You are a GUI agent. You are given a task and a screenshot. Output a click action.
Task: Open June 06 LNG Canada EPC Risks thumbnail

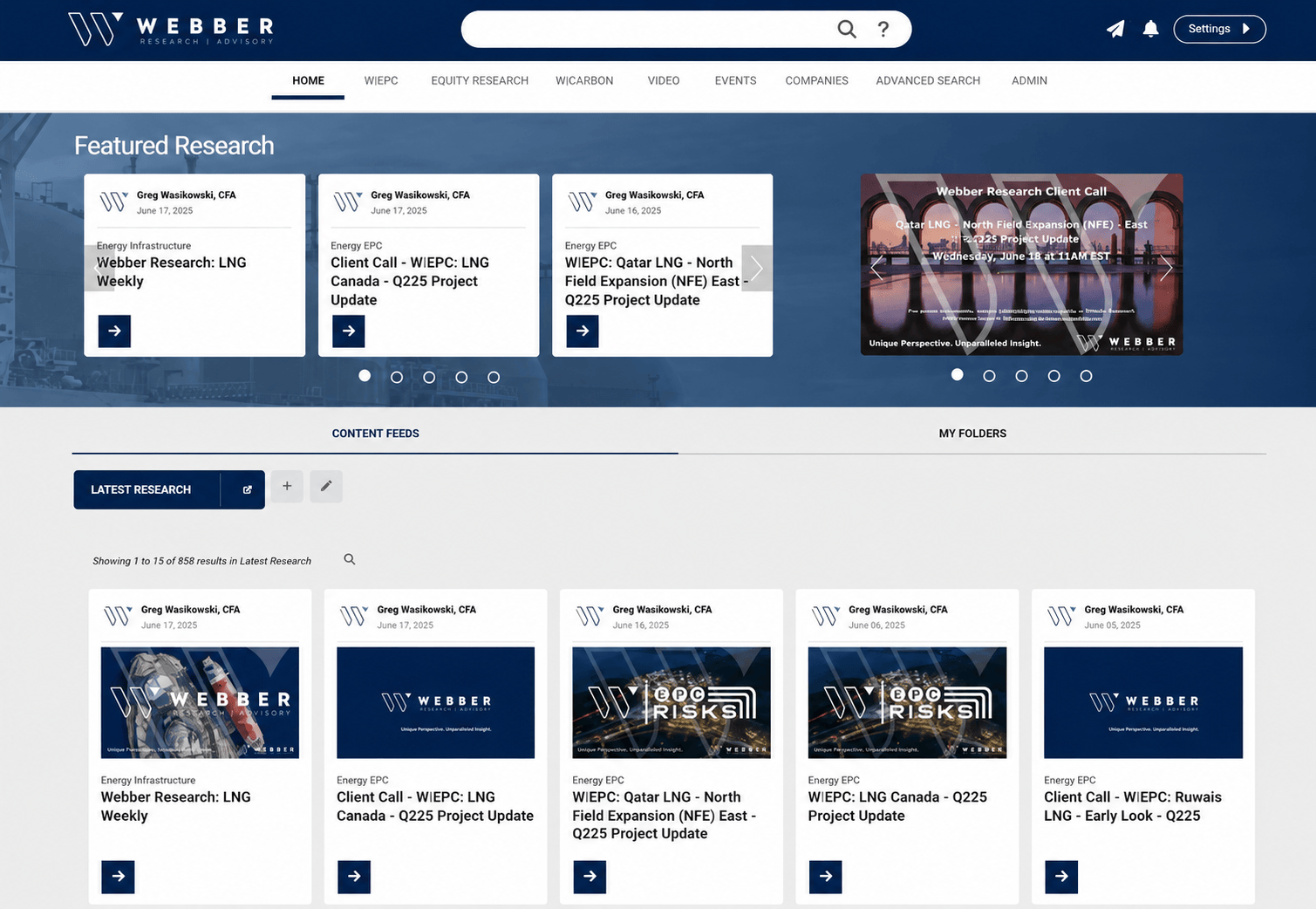pyautogui.click(x=907, y=703)
